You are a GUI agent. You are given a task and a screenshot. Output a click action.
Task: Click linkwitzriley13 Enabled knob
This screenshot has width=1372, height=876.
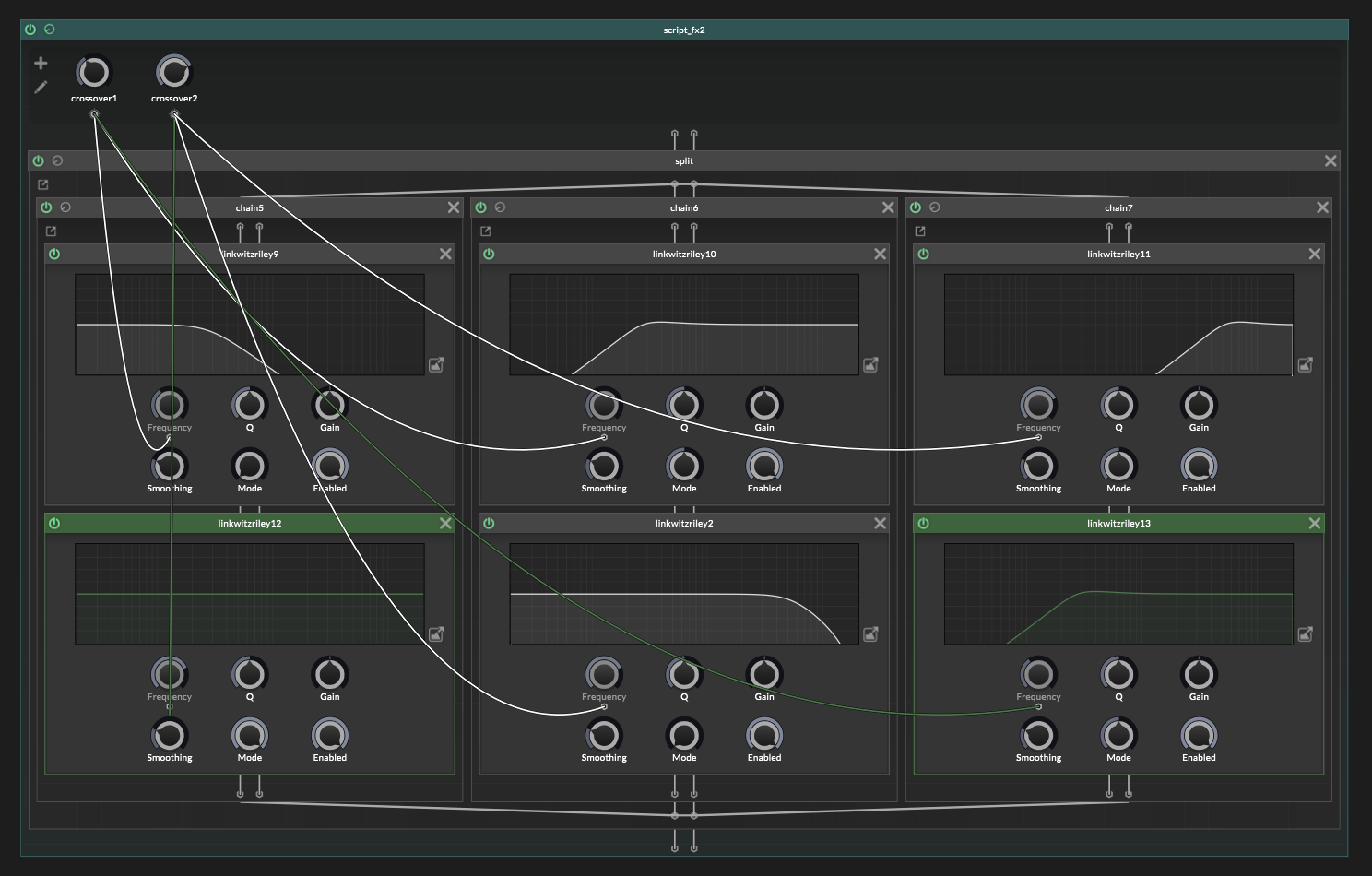pyautogui.click(x=1199, y=735)
